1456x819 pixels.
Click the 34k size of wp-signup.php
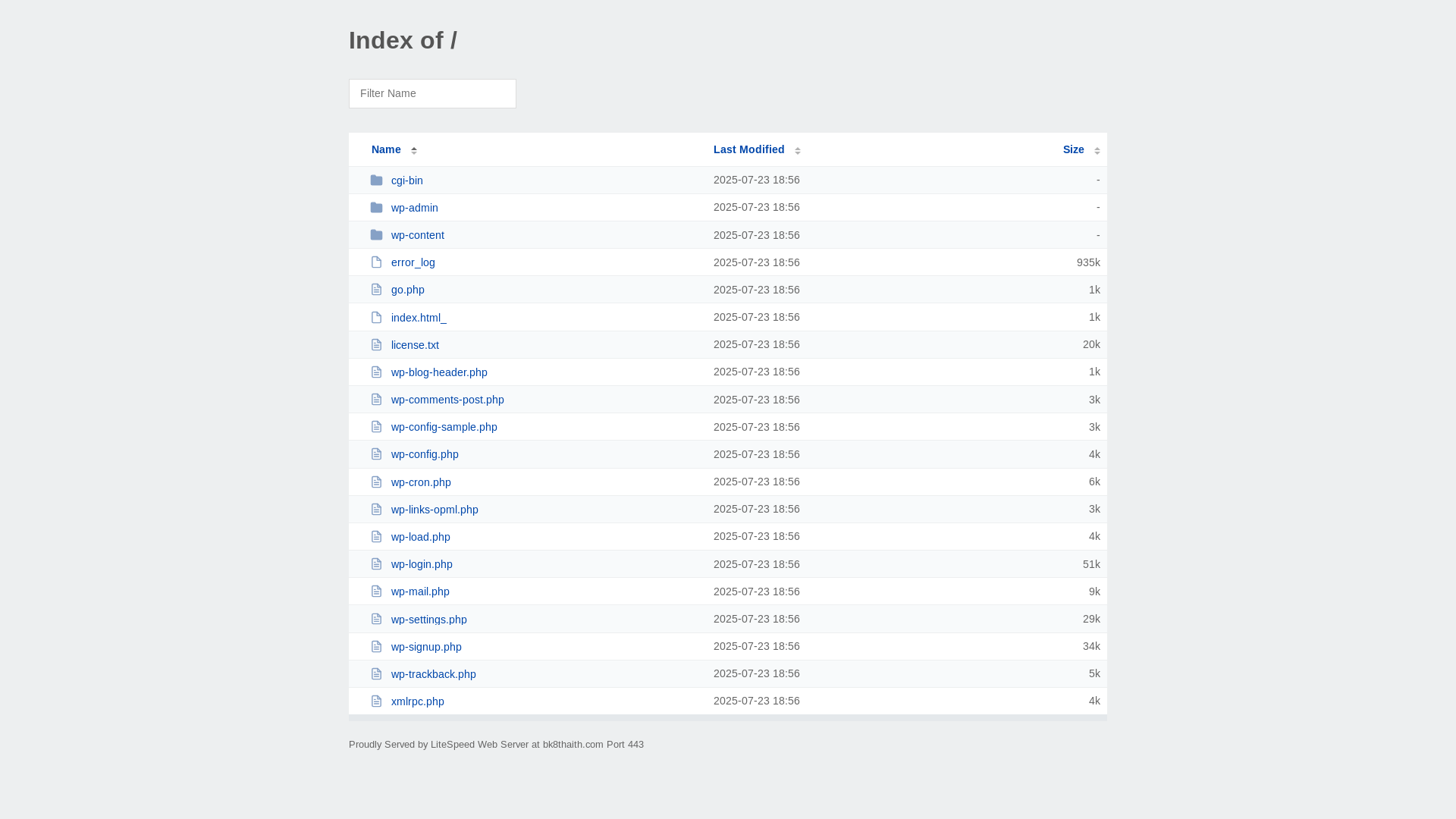coord(1091,646)
